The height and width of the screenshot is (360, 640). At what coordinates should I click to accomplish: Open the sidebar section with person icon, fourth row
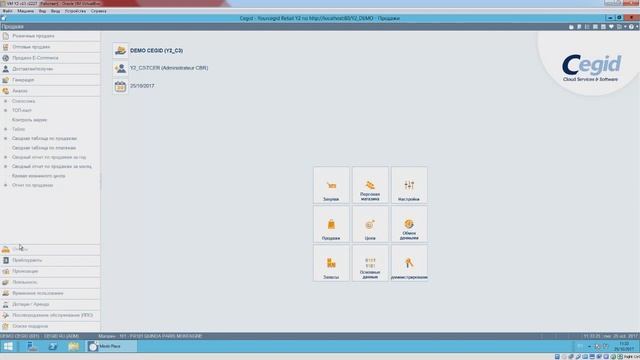pos(50,69)
